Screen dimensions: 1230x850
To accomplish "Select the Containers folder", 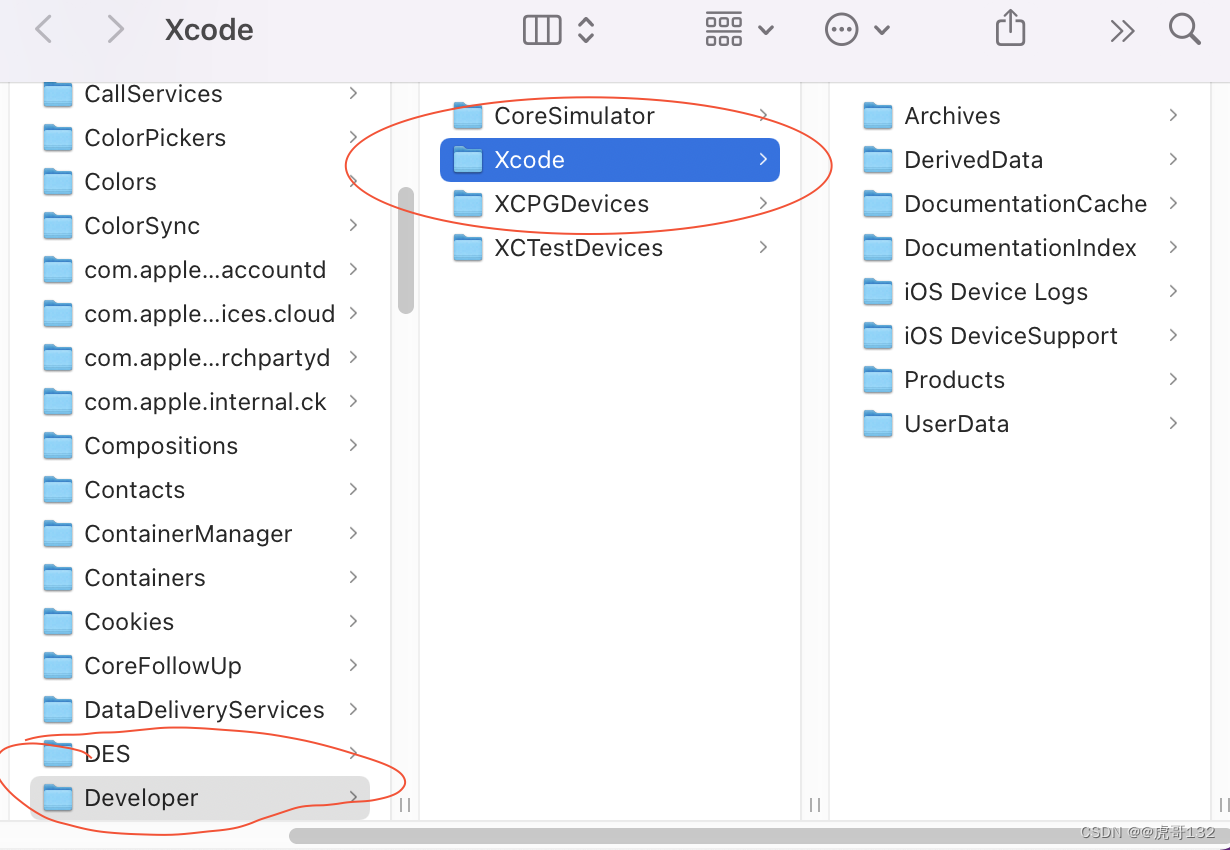I will pyautogui.click(x=200, y=578).
